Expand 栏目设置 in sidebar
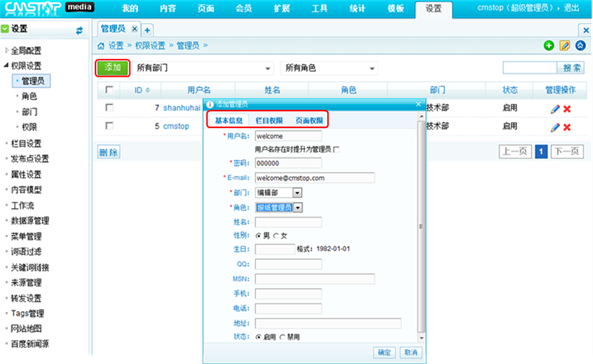593x364 pixels. (x=26, y=143)
